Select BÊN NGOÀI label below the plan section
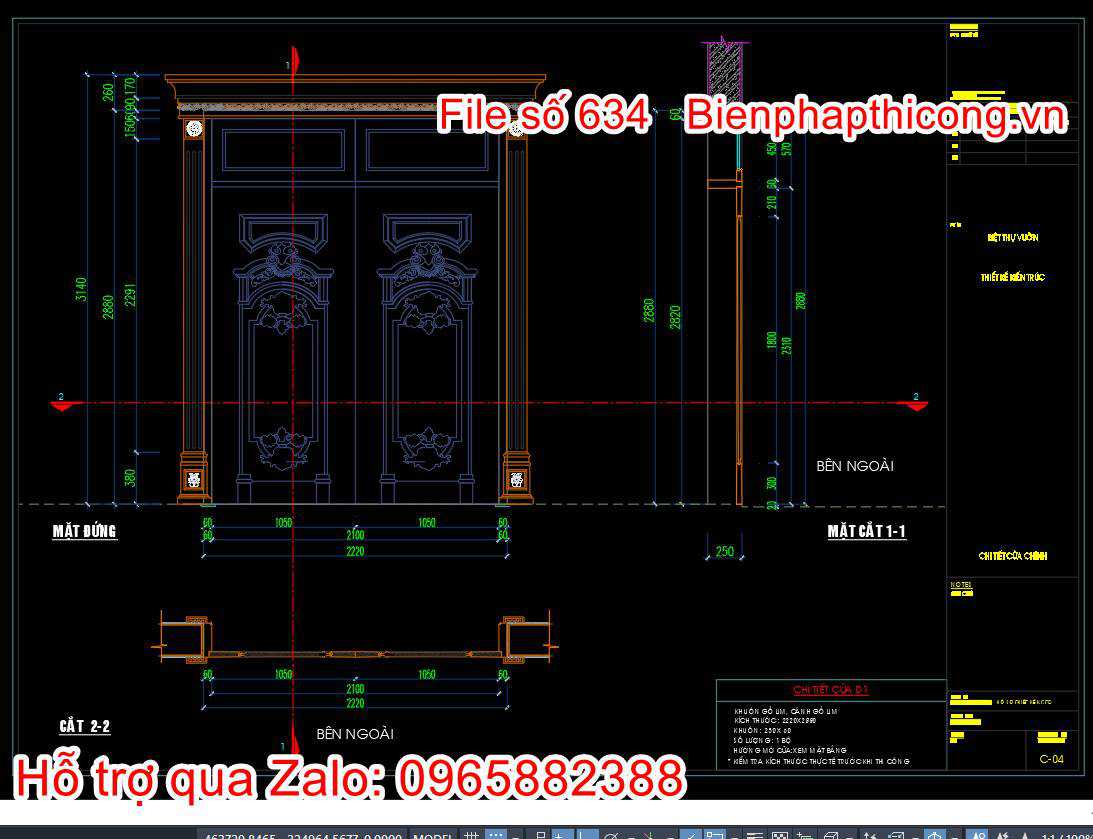 (355, 734)
